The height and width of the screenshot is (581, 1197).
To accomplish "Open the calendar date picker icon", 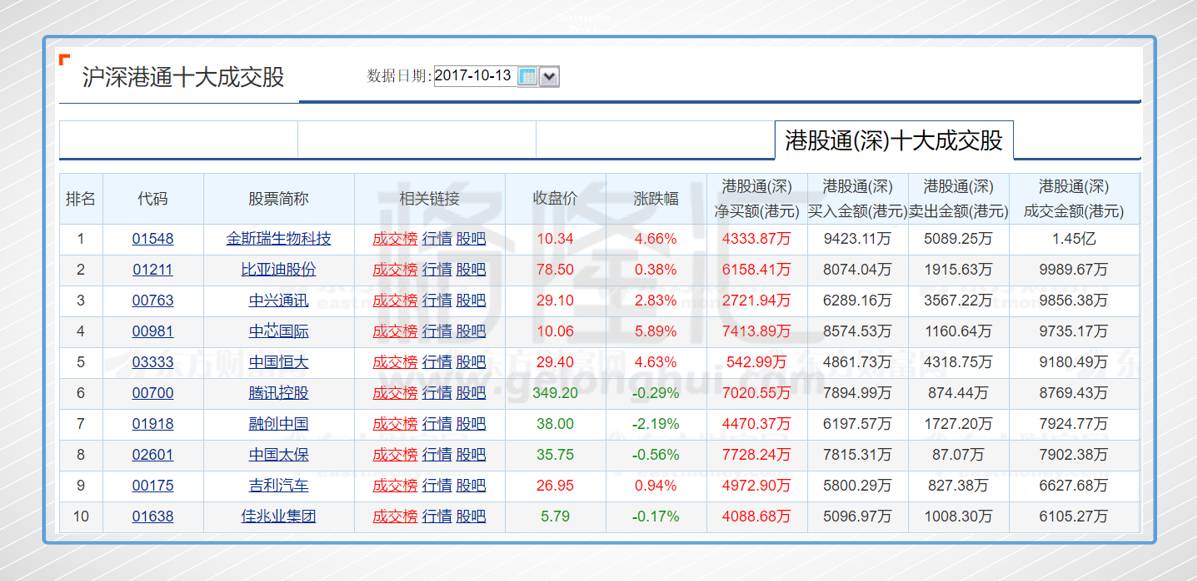I will click(527, 76).
